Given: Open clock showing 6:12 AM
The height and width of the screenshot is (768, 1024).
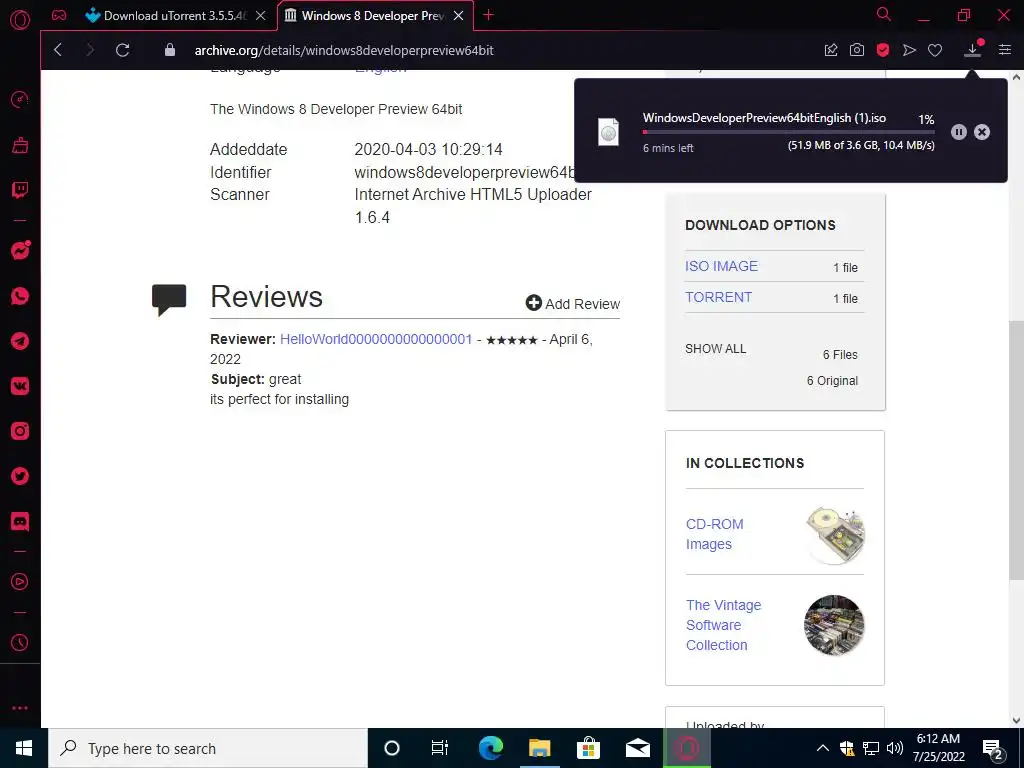Looking at the screenshot, I should 938,748.
